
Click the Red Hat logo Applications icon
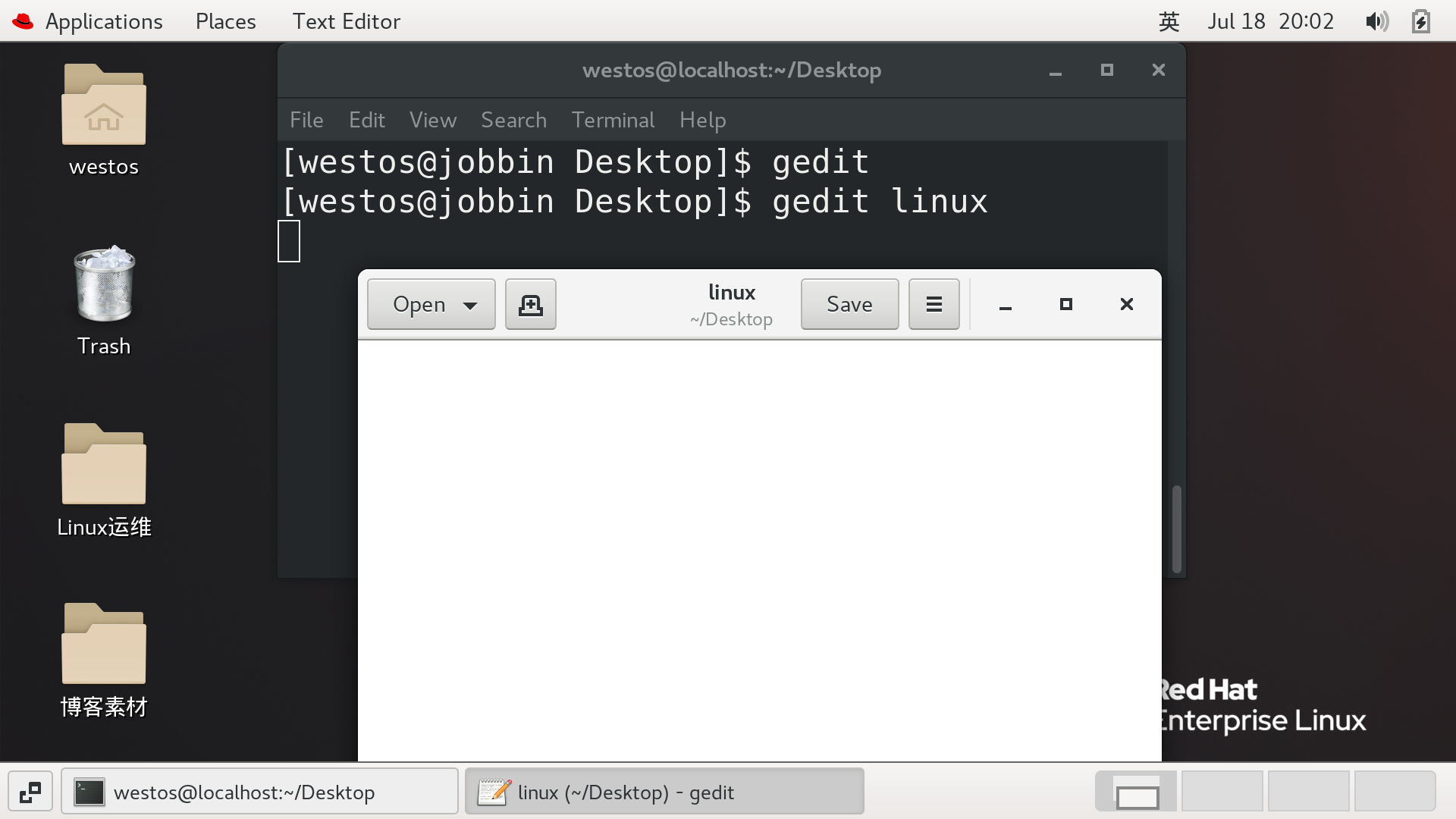coord(23,21)
